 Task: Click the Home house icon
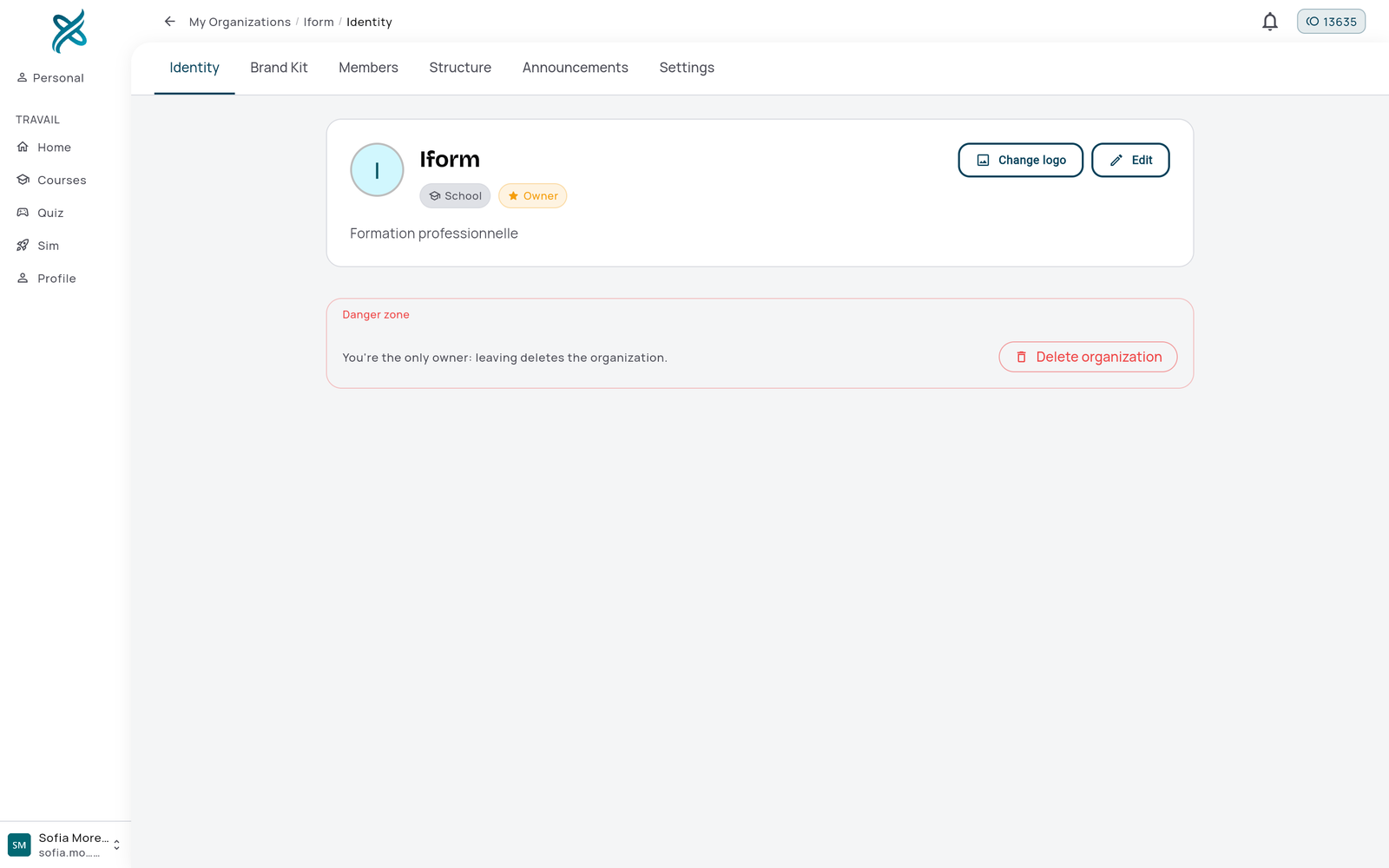(23, 148)
